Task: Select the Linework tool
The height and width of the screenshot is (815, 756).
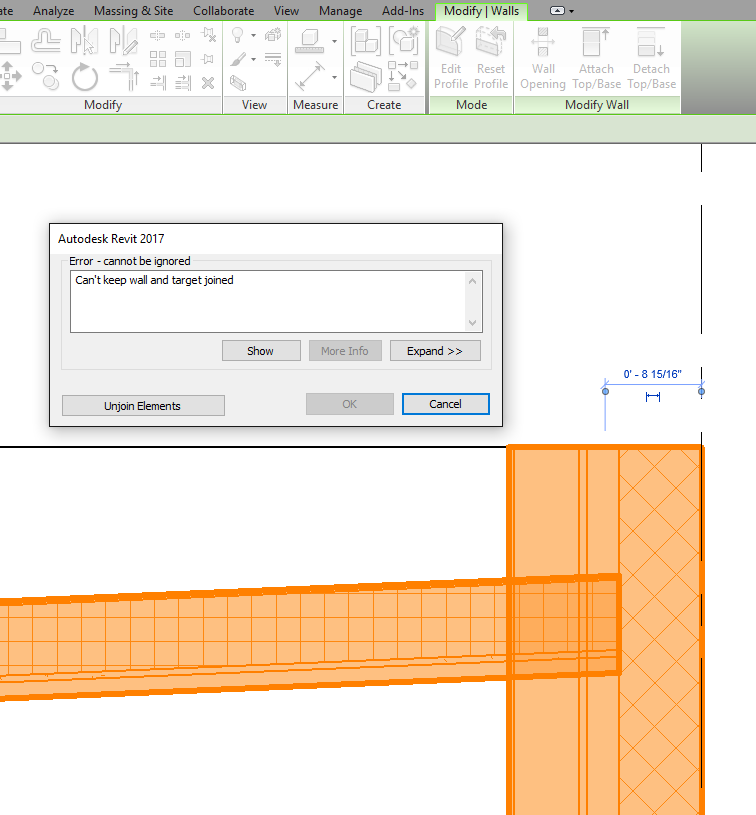Action: [x=273, y=59]
